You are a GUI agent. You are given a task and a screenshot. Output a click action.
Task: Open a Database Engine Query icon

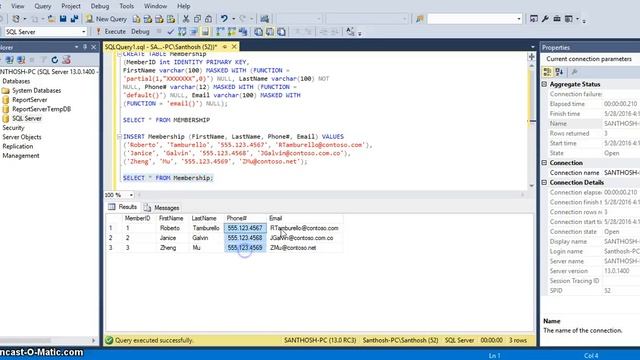click(x=136, y=19)
